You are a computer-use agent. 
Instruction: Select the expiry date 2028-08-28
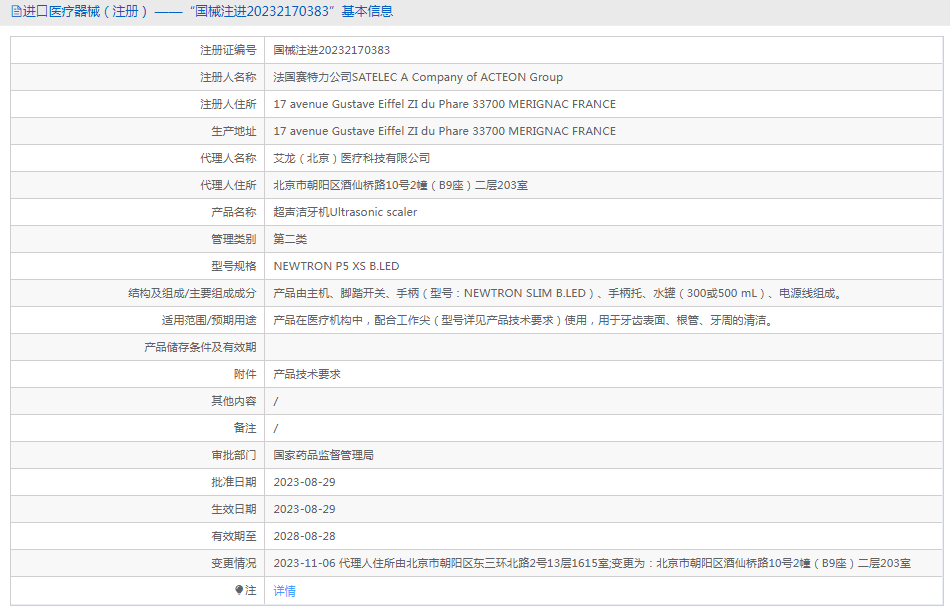(305, 536)
